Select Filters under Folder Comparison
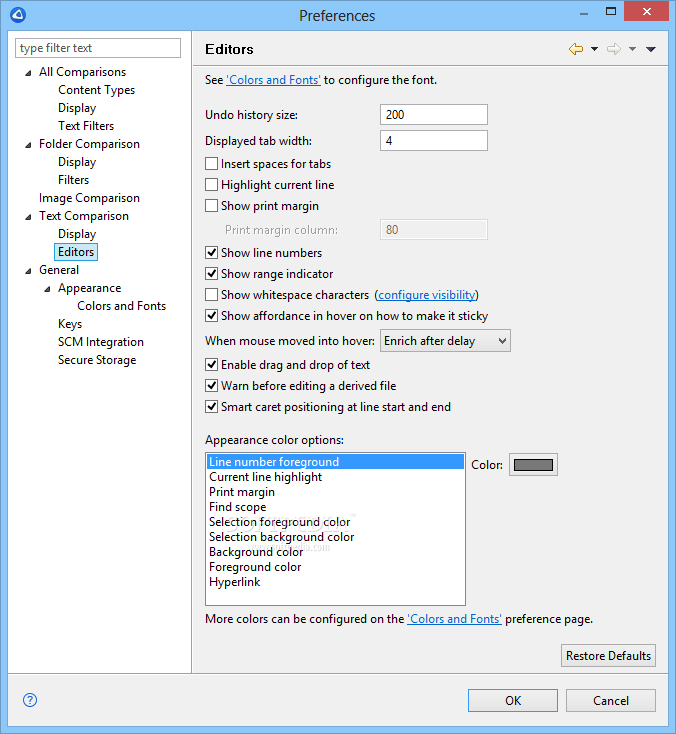 coord(73,180)
